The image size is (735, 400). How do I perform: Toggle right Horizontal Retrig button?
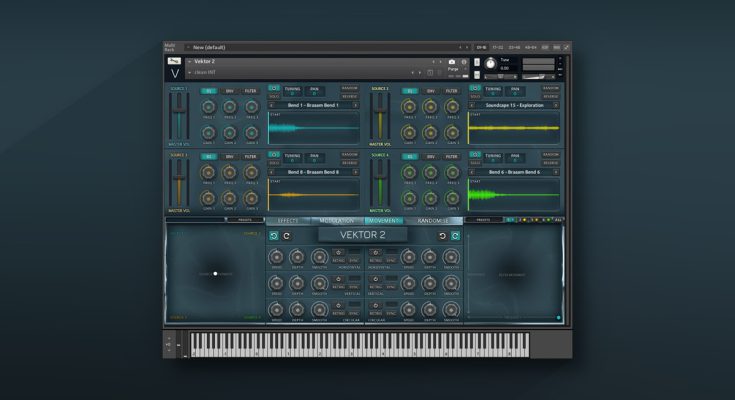coord(375,261)
